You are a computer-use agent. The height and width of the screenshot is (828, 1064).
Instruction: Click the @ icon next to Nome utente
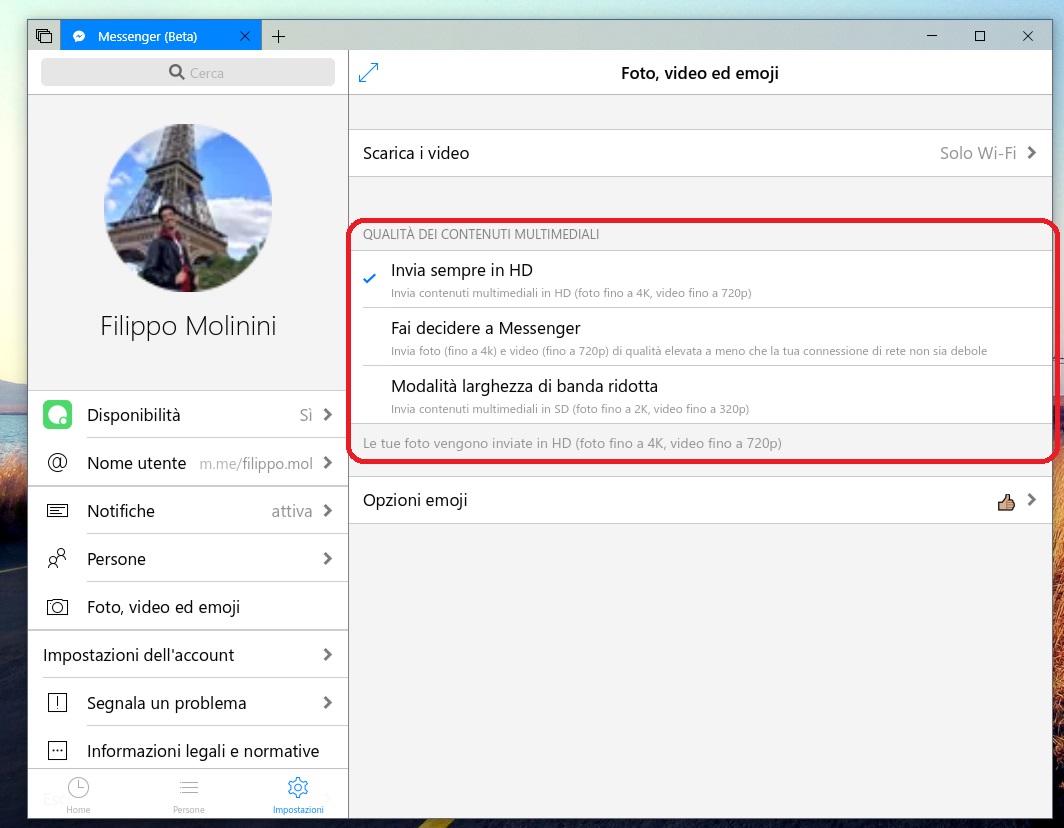tap(58, 463)
